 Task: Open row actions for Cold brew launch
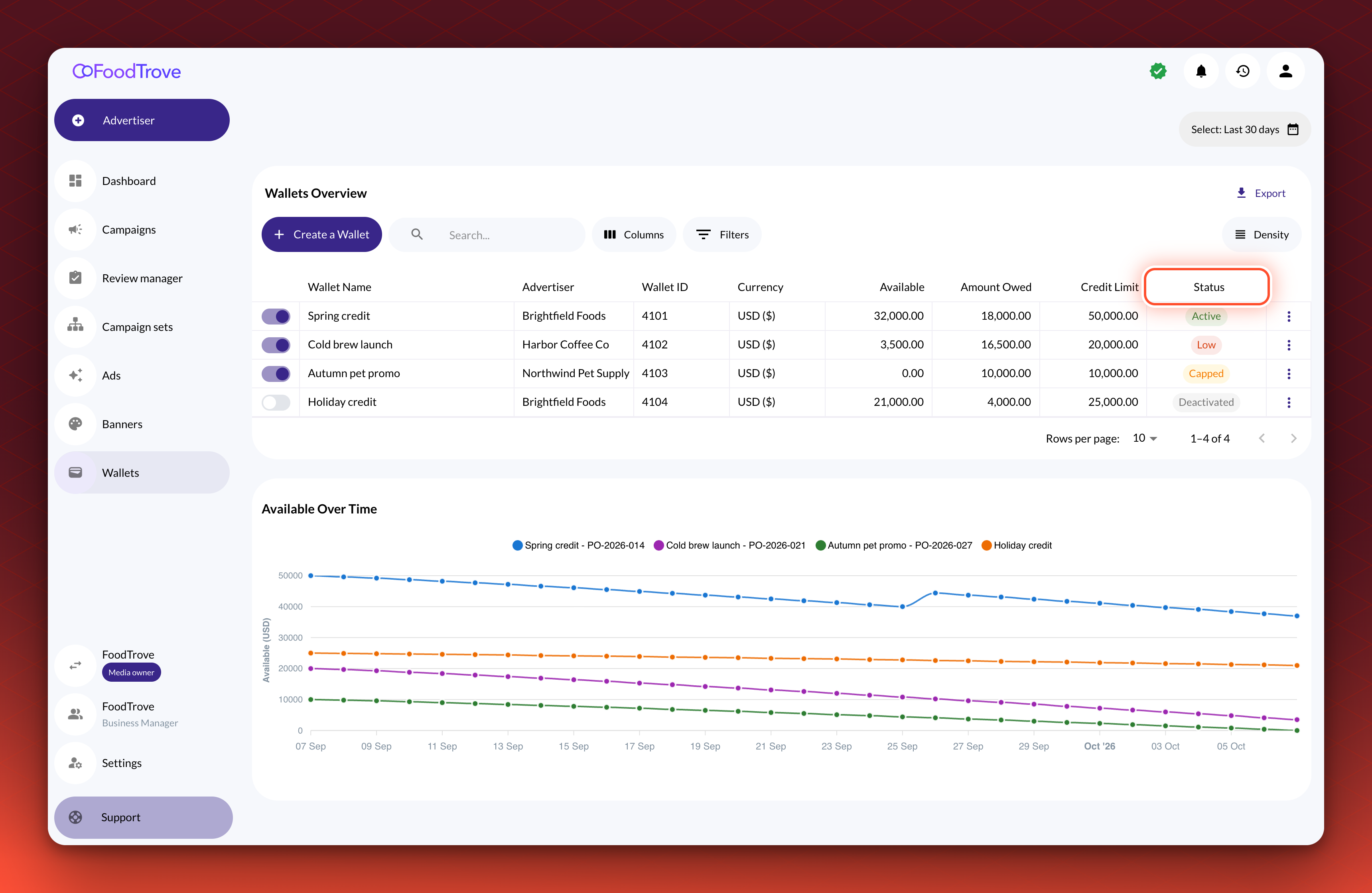(x=1288, y=345)
